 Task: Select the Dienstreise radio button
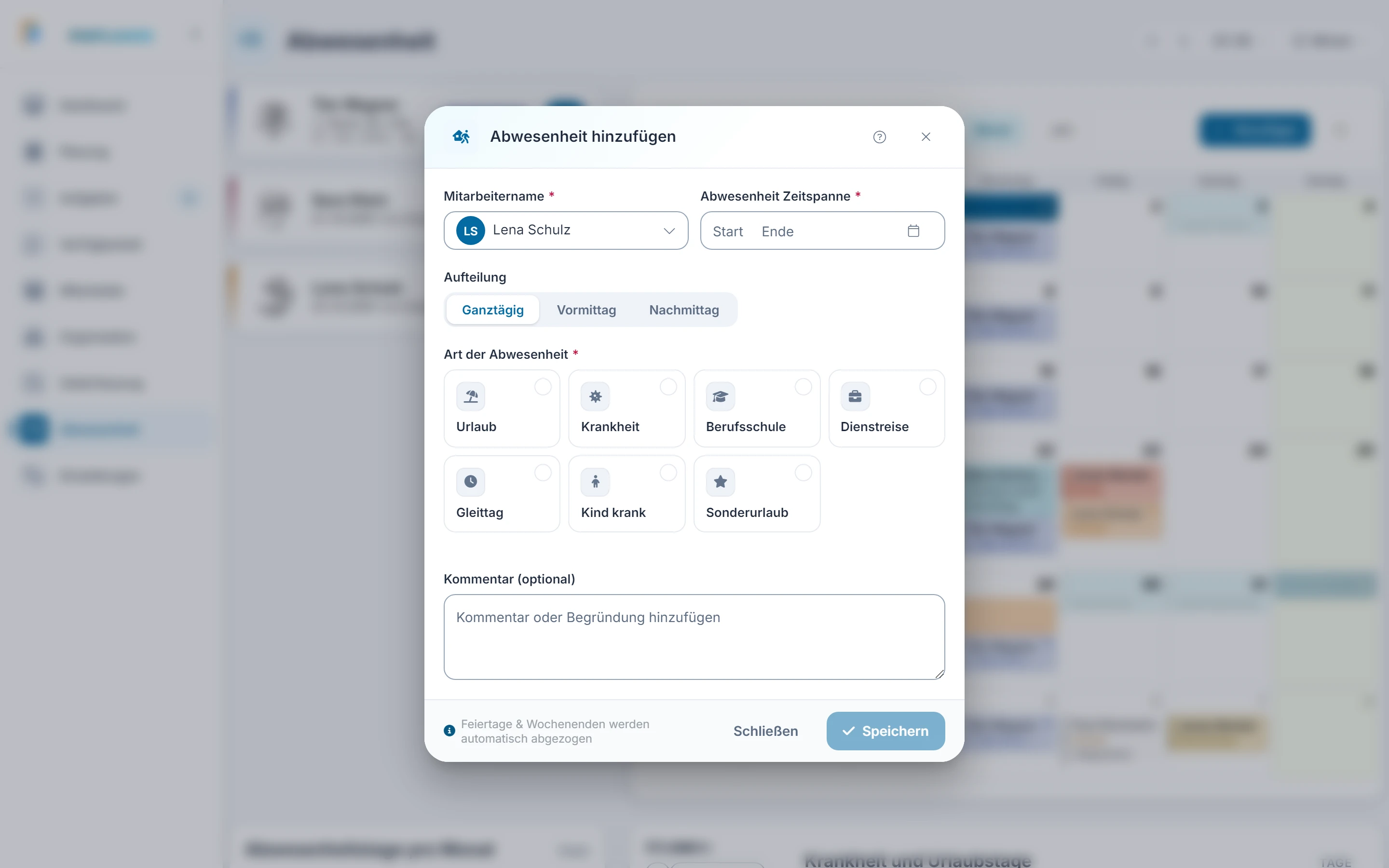tap(927, 387)
